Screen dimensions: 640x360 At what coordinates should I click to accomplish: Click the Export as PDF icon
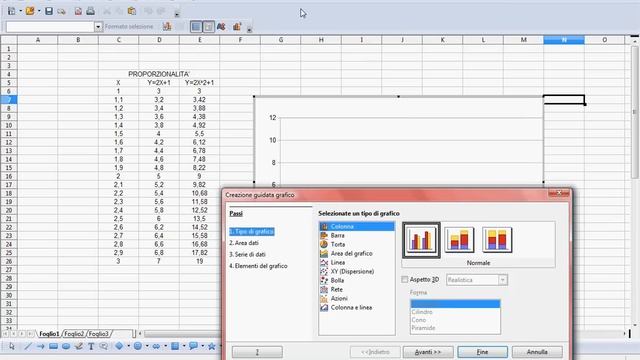click(x=78, y=11)
